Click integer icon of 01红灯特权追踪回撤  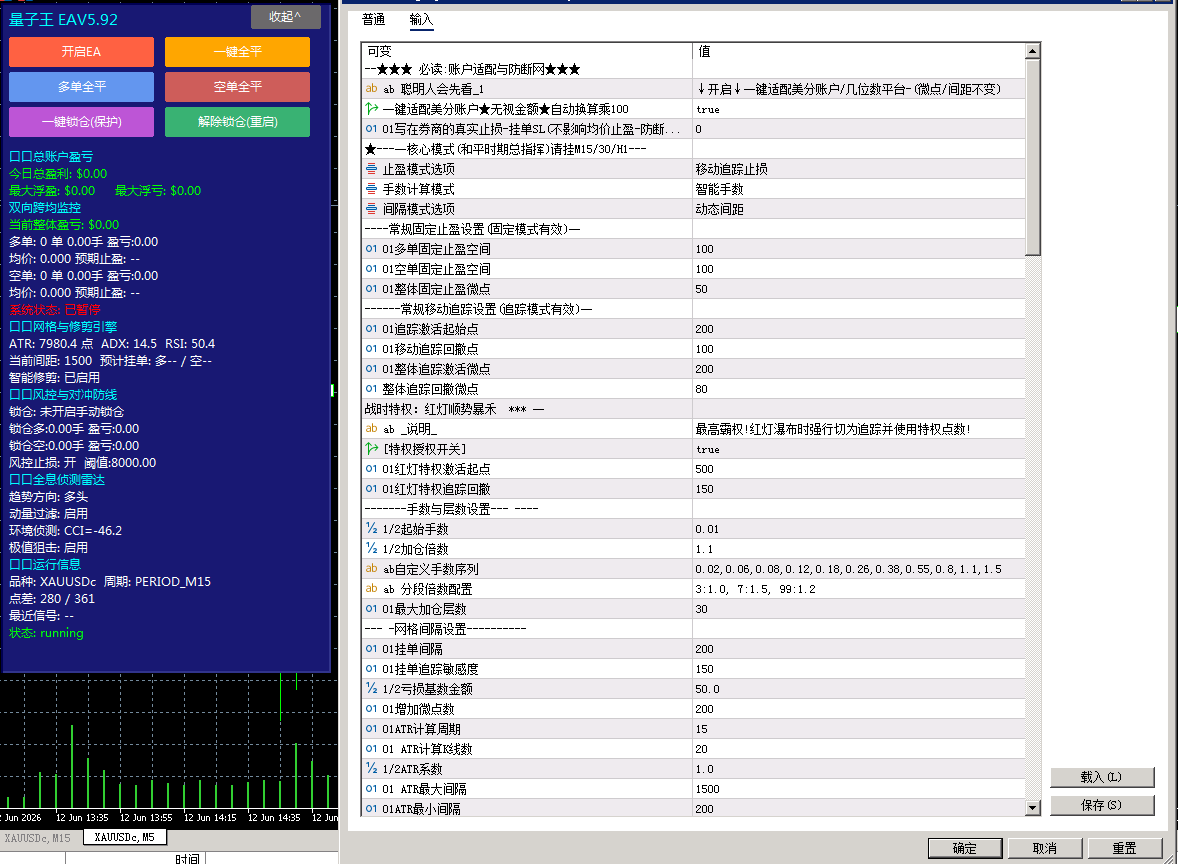tap(371, 489)
